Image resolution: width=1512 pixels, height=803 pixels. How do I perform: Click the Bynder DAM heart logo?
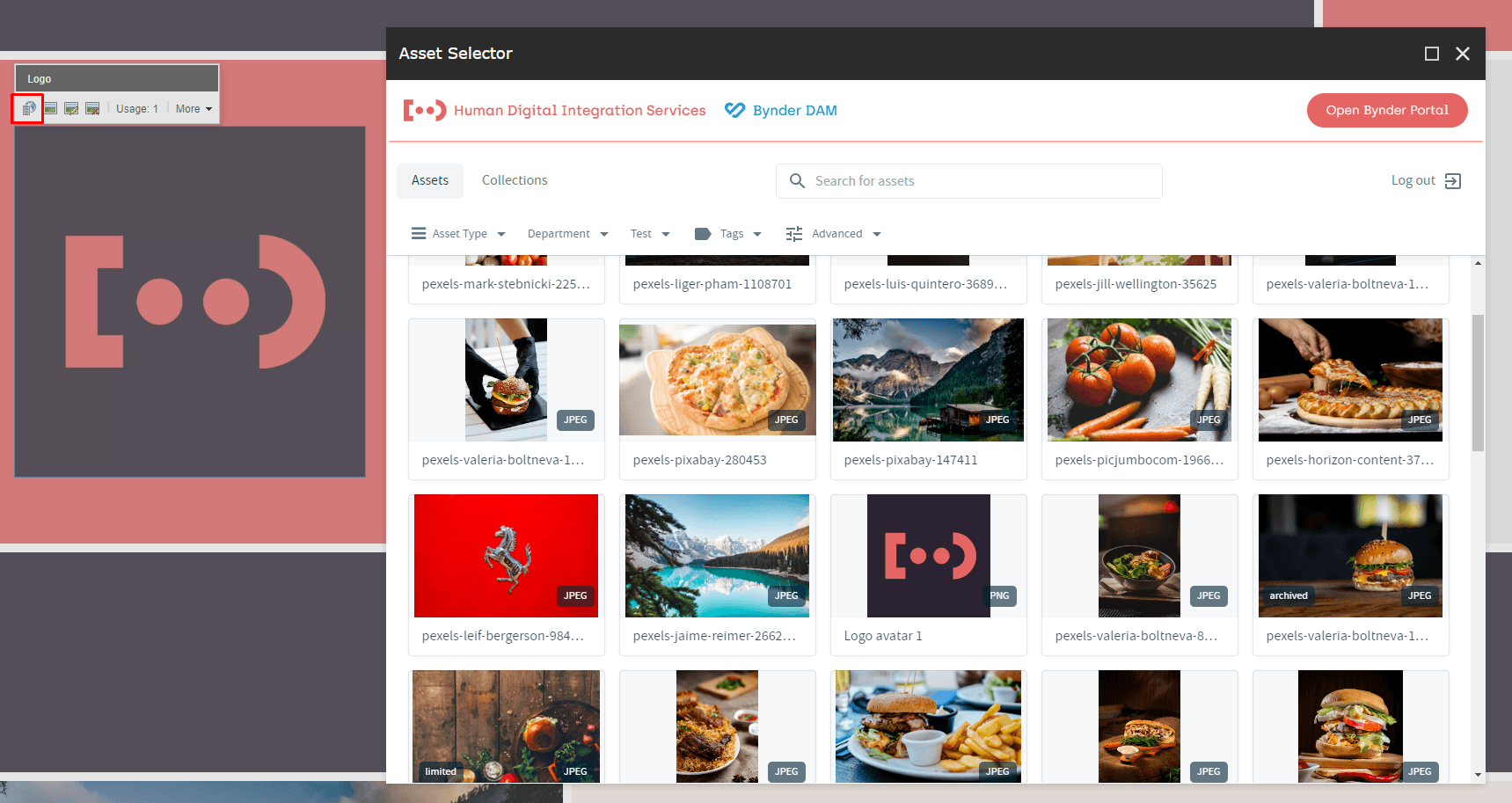[734, 110]
